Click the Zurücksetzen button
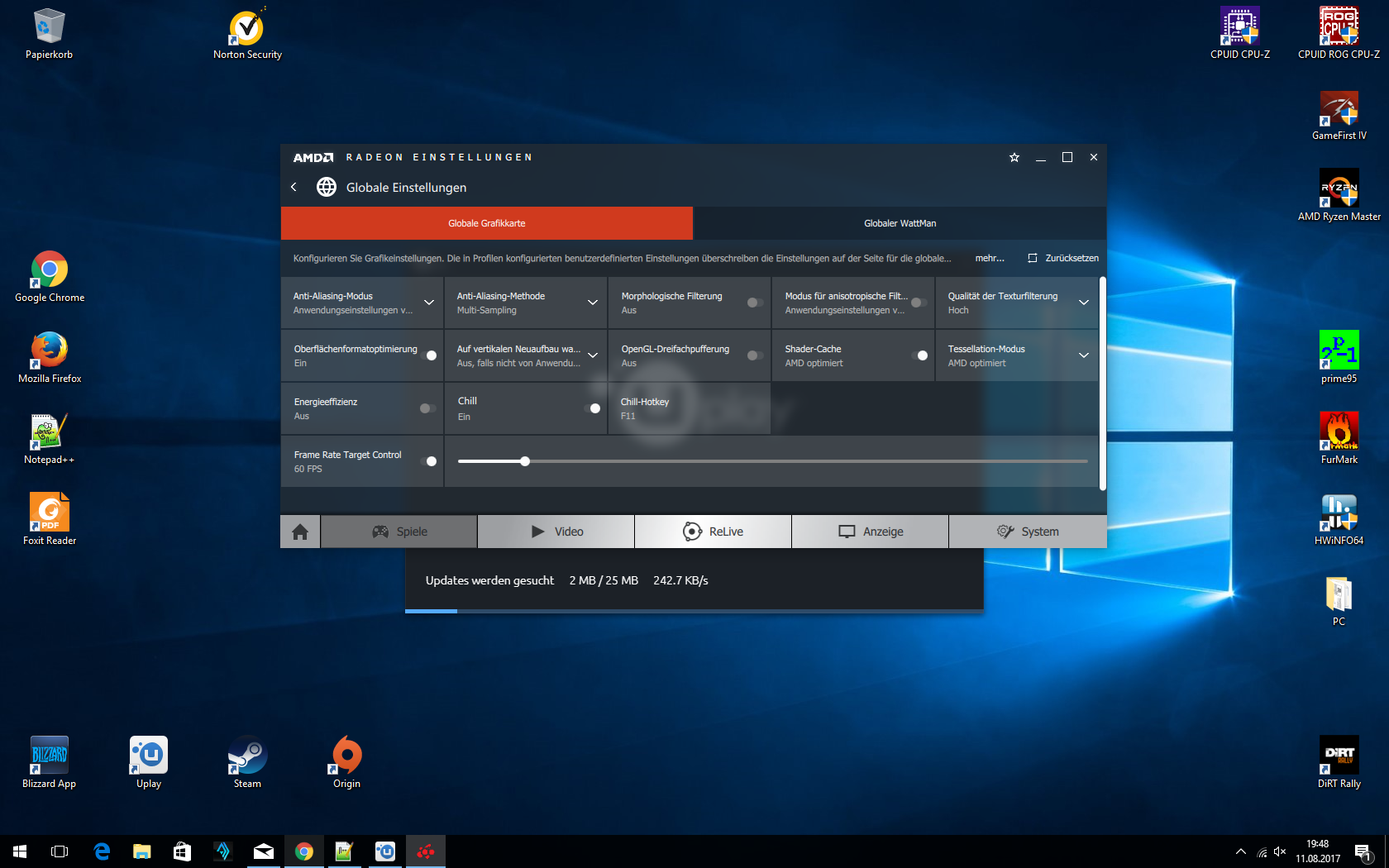The image size is (1389, 868). point(1063,259)
